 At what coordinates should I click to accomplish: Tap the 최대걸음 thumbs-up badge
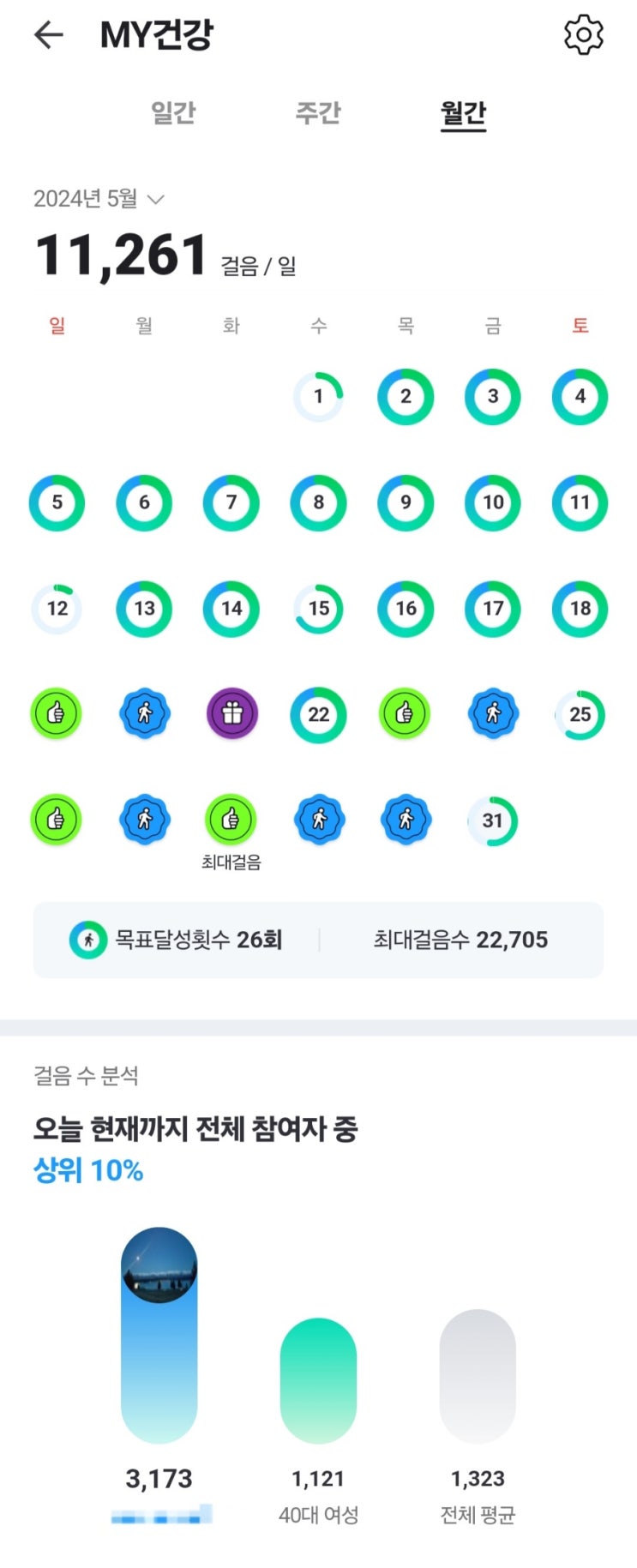(231, 820)
